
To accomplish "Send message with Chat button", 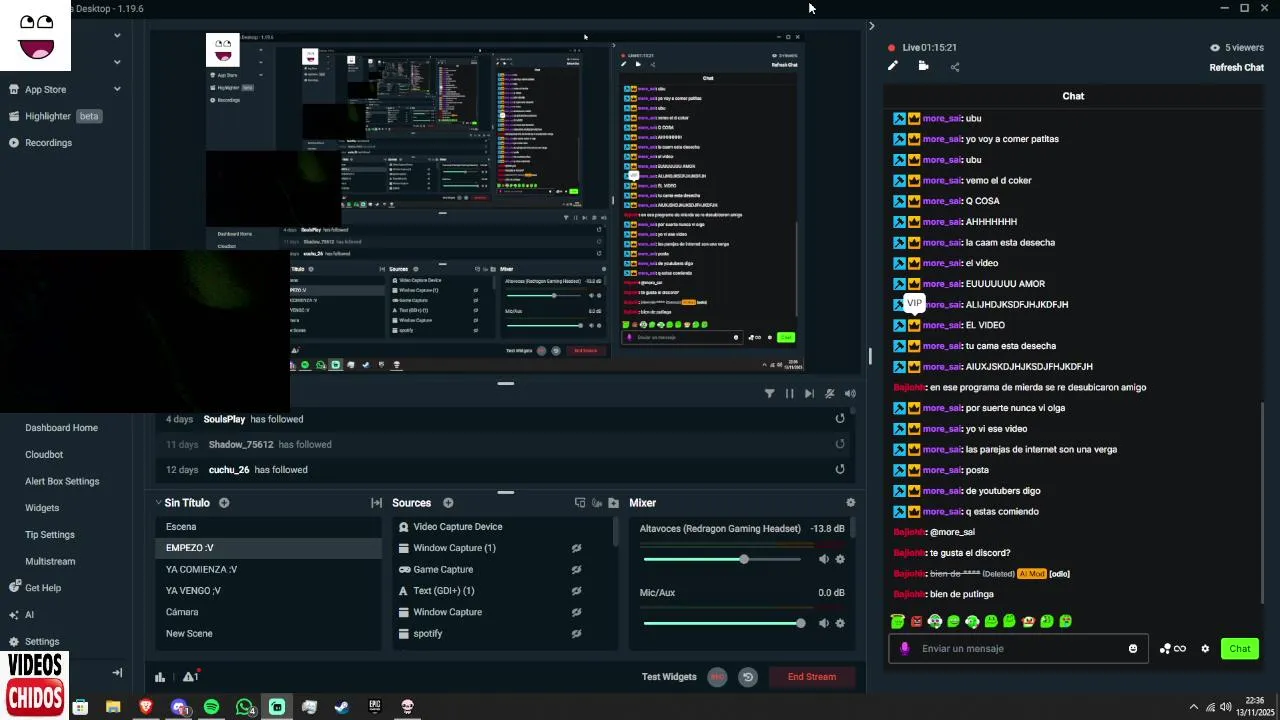I will 1240,649.
